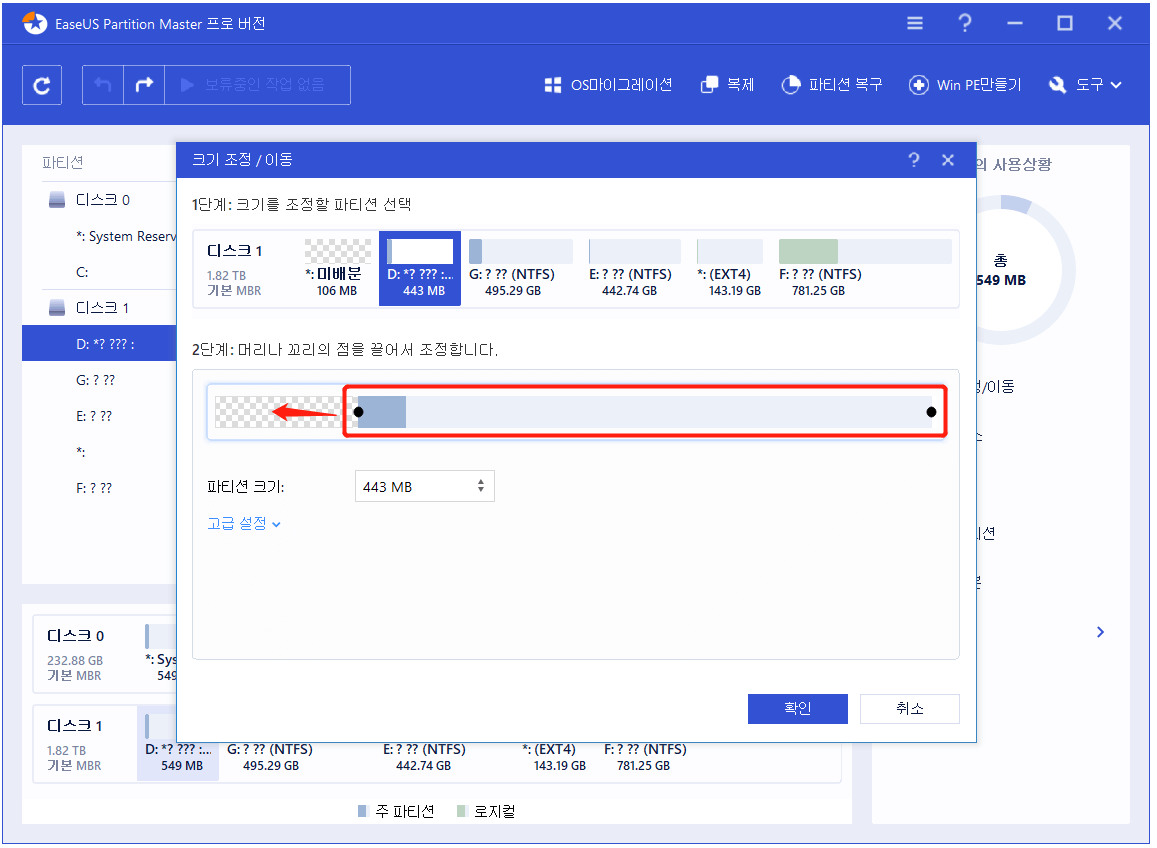Click the partition size spinner arrows
The image size is (1157, 848).
(x=481, y=486)
